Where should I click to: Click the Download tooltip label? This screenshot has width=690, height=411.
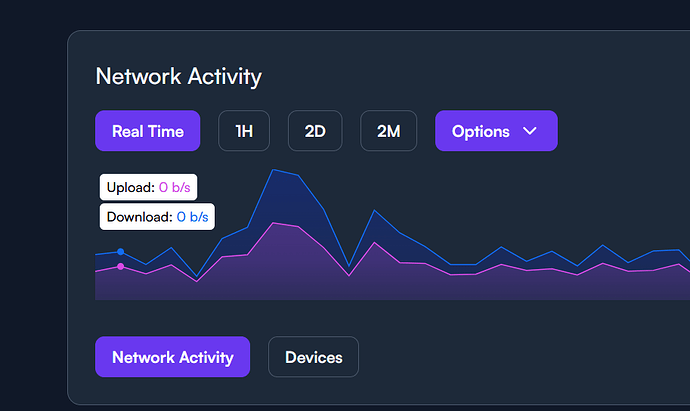[139, 216]
